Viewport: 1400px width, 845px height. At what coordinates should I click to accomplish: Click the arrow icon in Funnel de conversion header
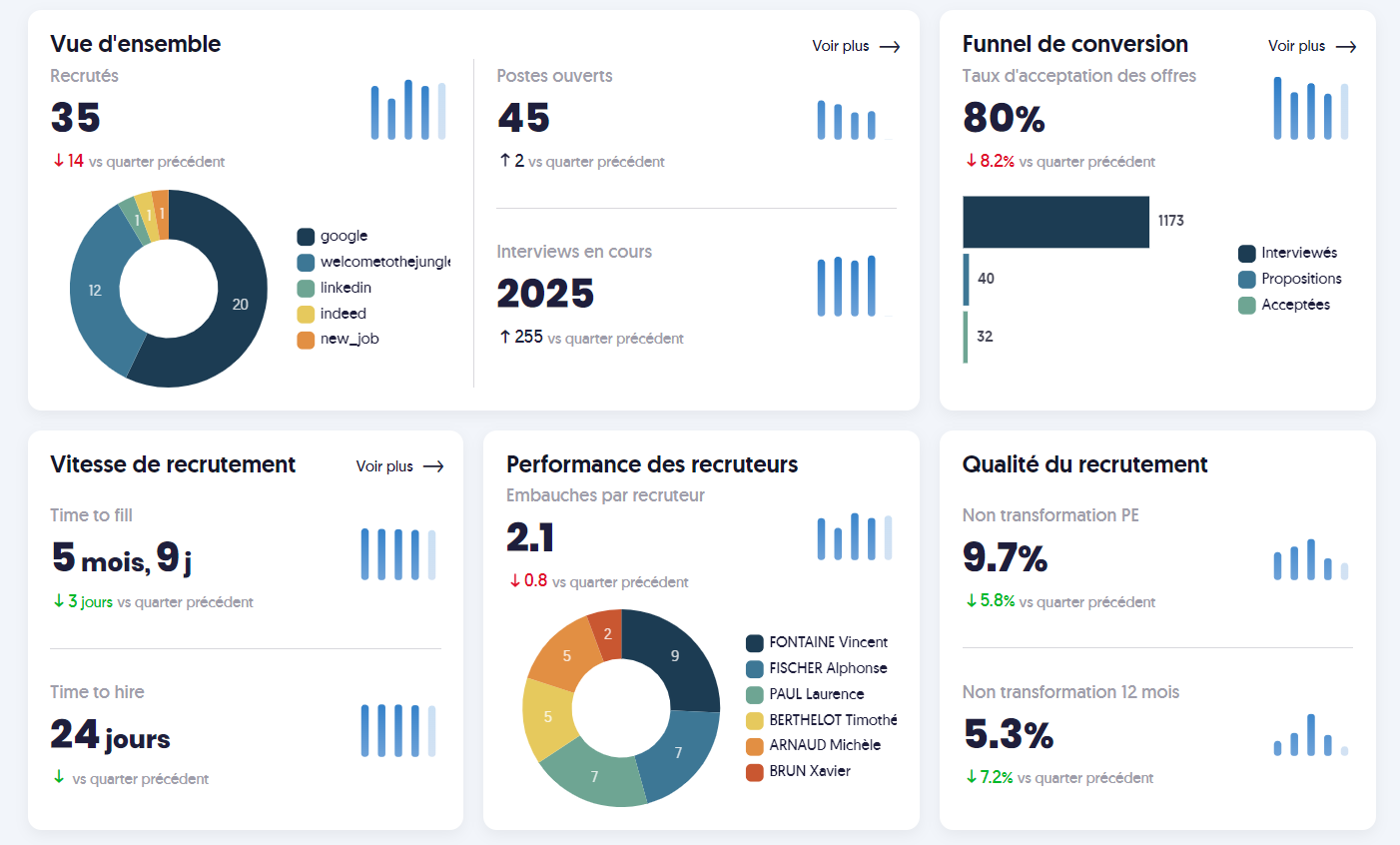tap(1347, 46)
